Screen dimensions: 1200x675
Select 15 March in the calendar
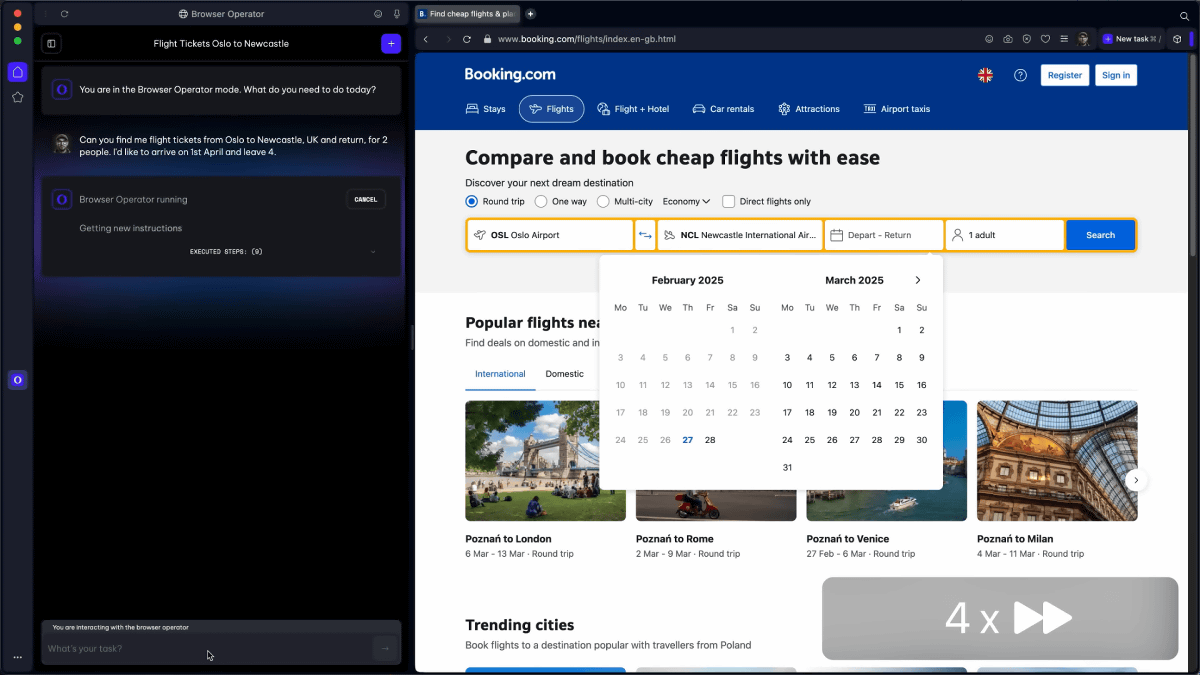899,385
